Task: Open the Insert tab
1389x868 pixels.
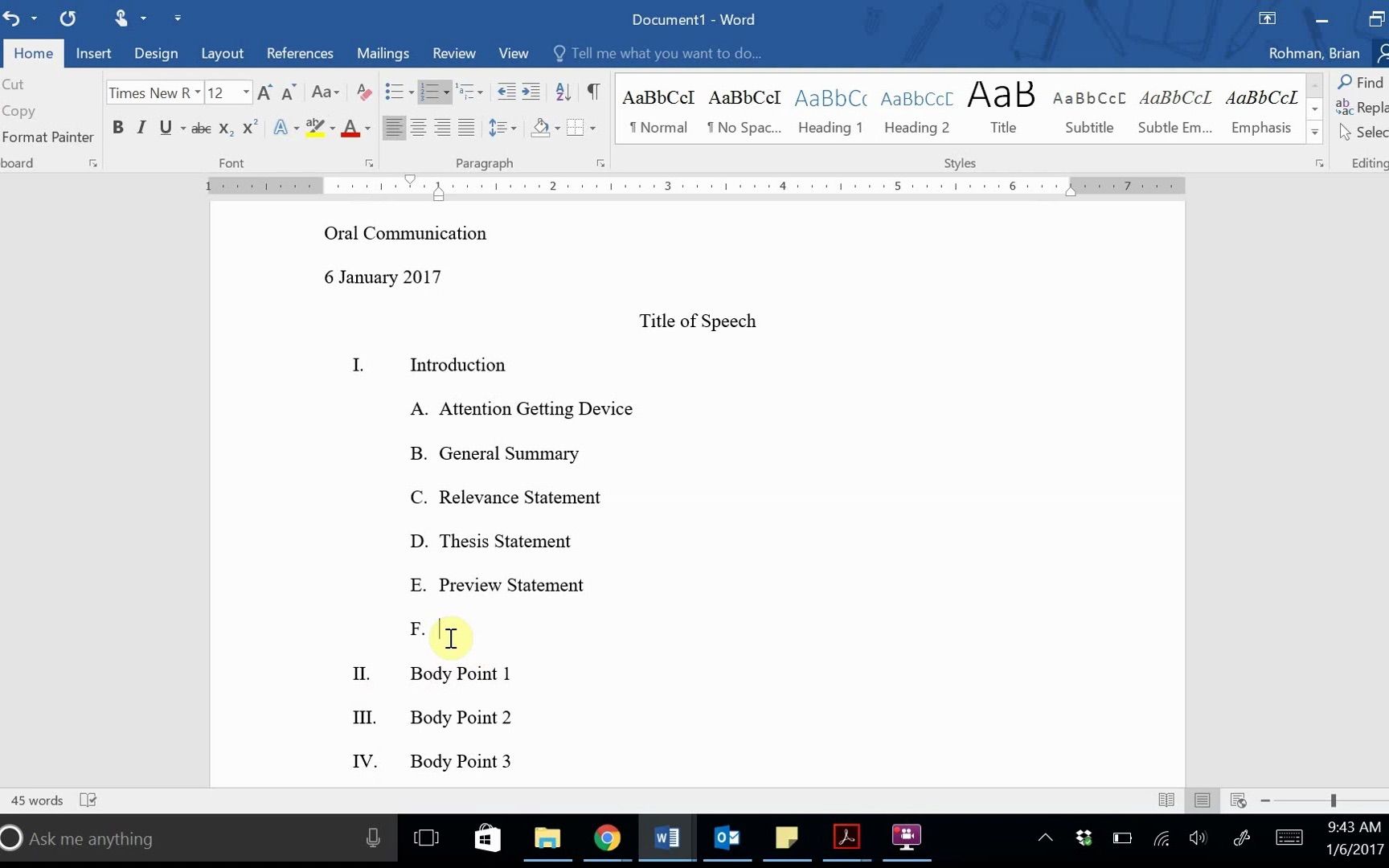Action: (93, 53)
